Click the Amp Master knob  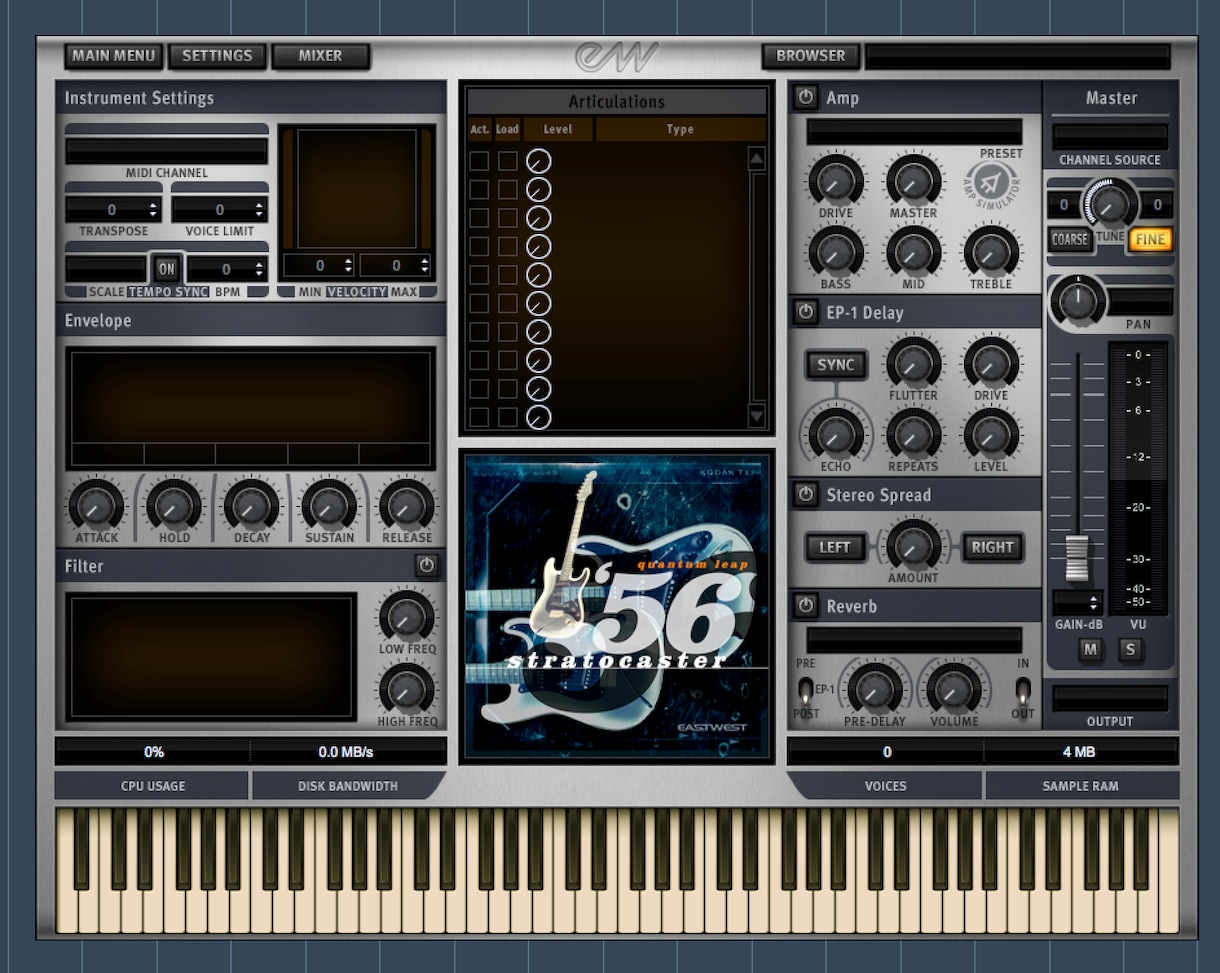pyautogui.click(x=913, y=181)
